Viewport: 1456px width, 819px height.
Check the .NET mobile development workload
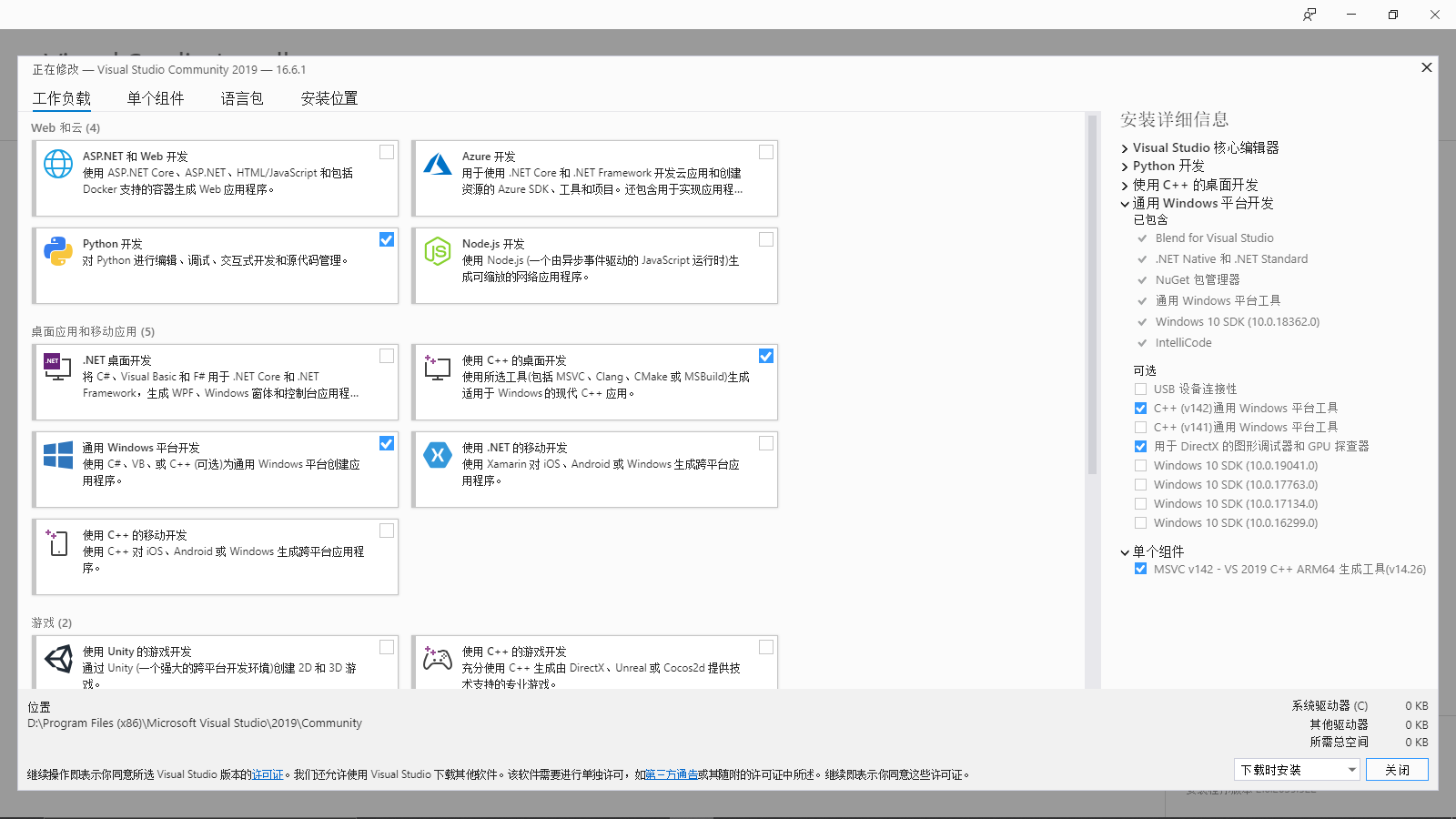click(x=766, y=443)
